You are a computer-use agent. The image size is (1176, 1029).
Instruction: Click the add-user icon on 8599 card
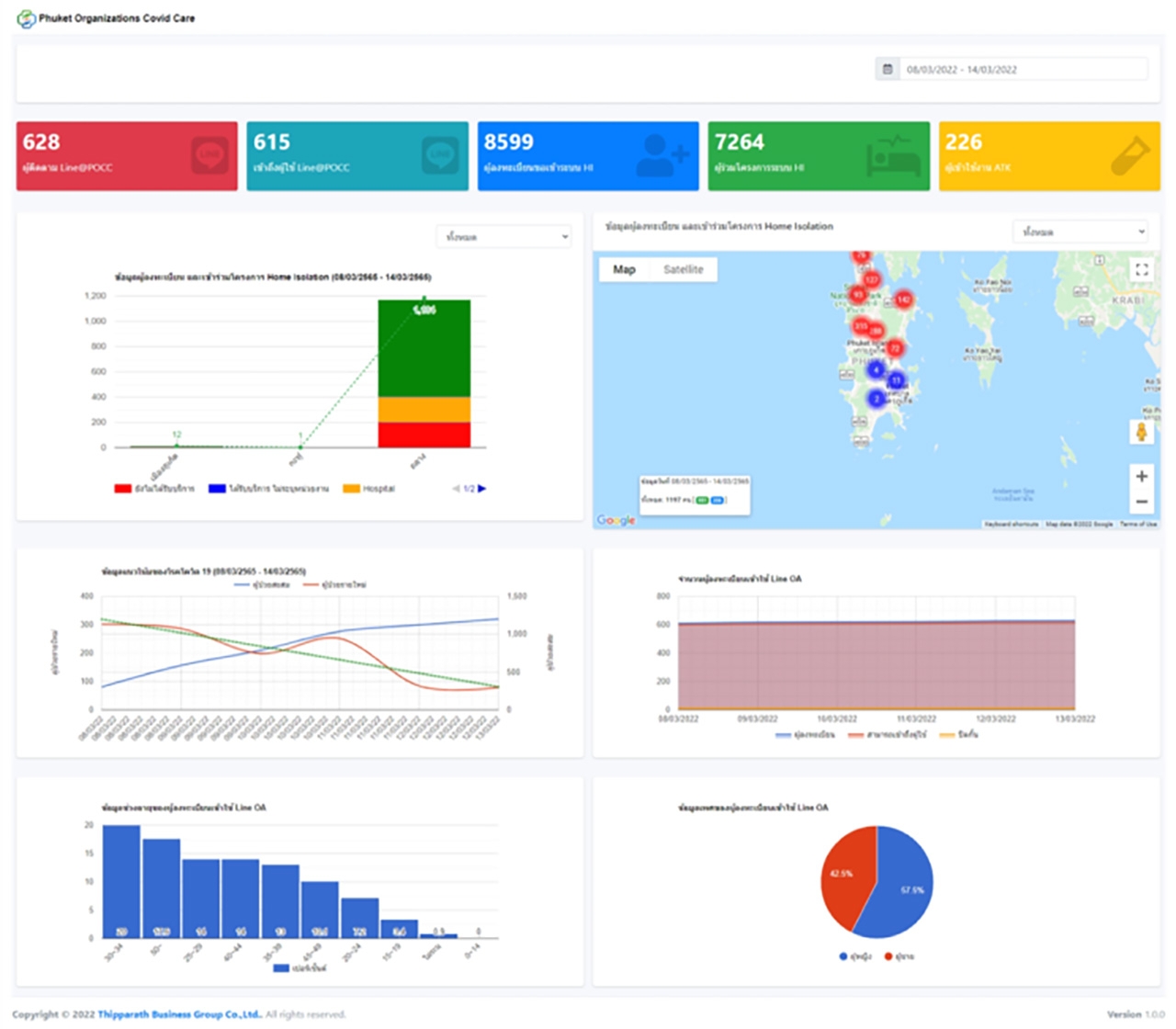pyautogui.click(x=661, y=155)
